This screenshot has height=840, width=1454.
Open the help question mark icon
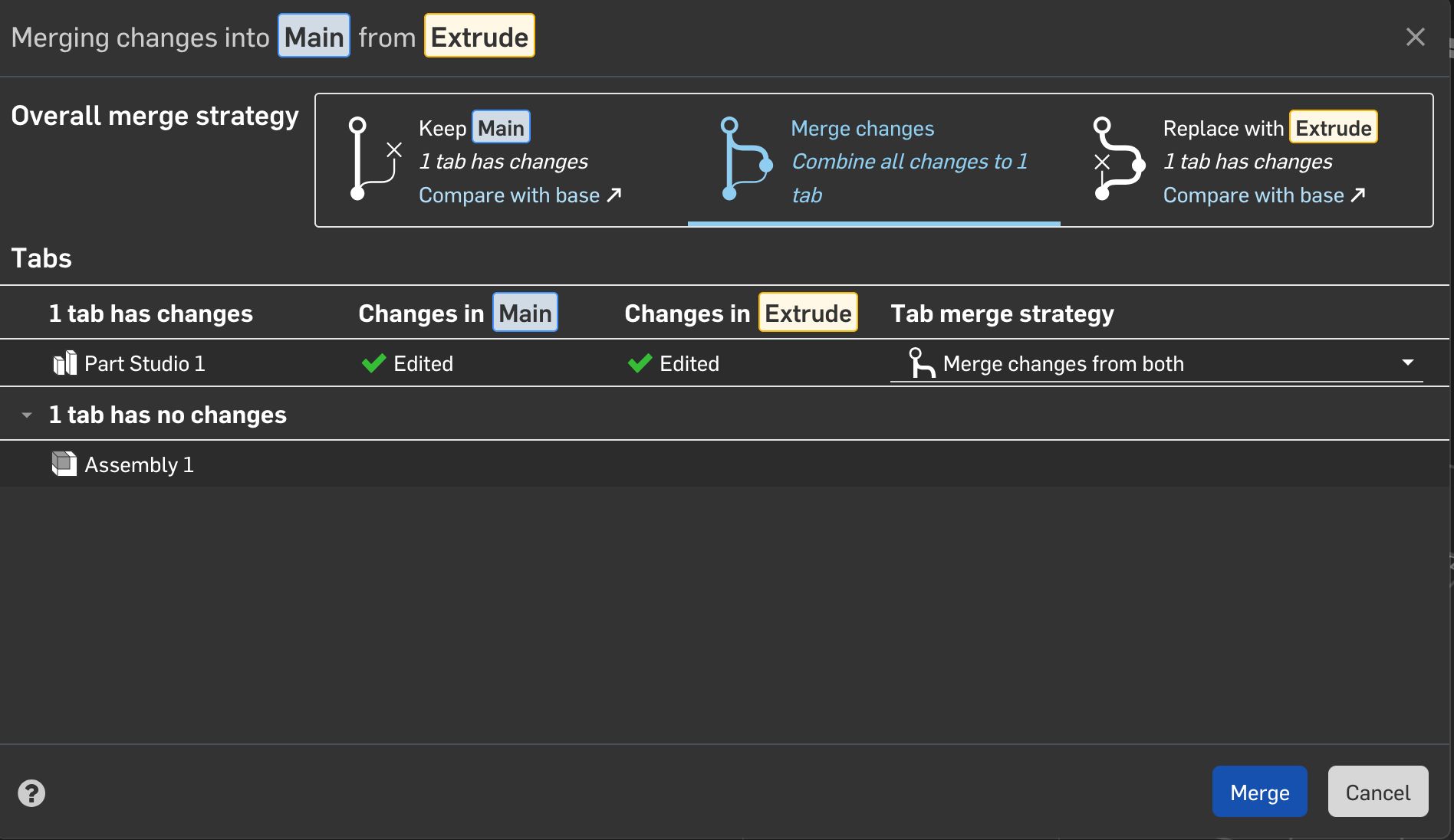(x=31, y=793)
